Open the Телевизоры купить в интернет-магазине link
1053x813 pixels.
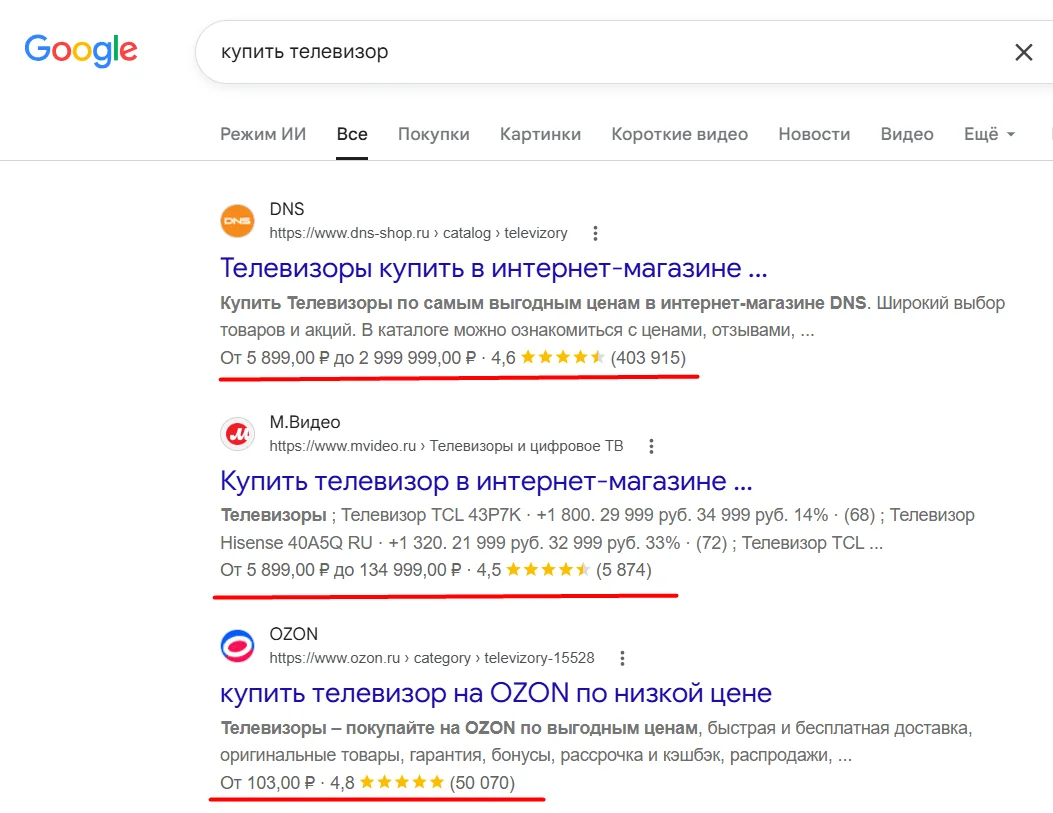tap(494, 268)
